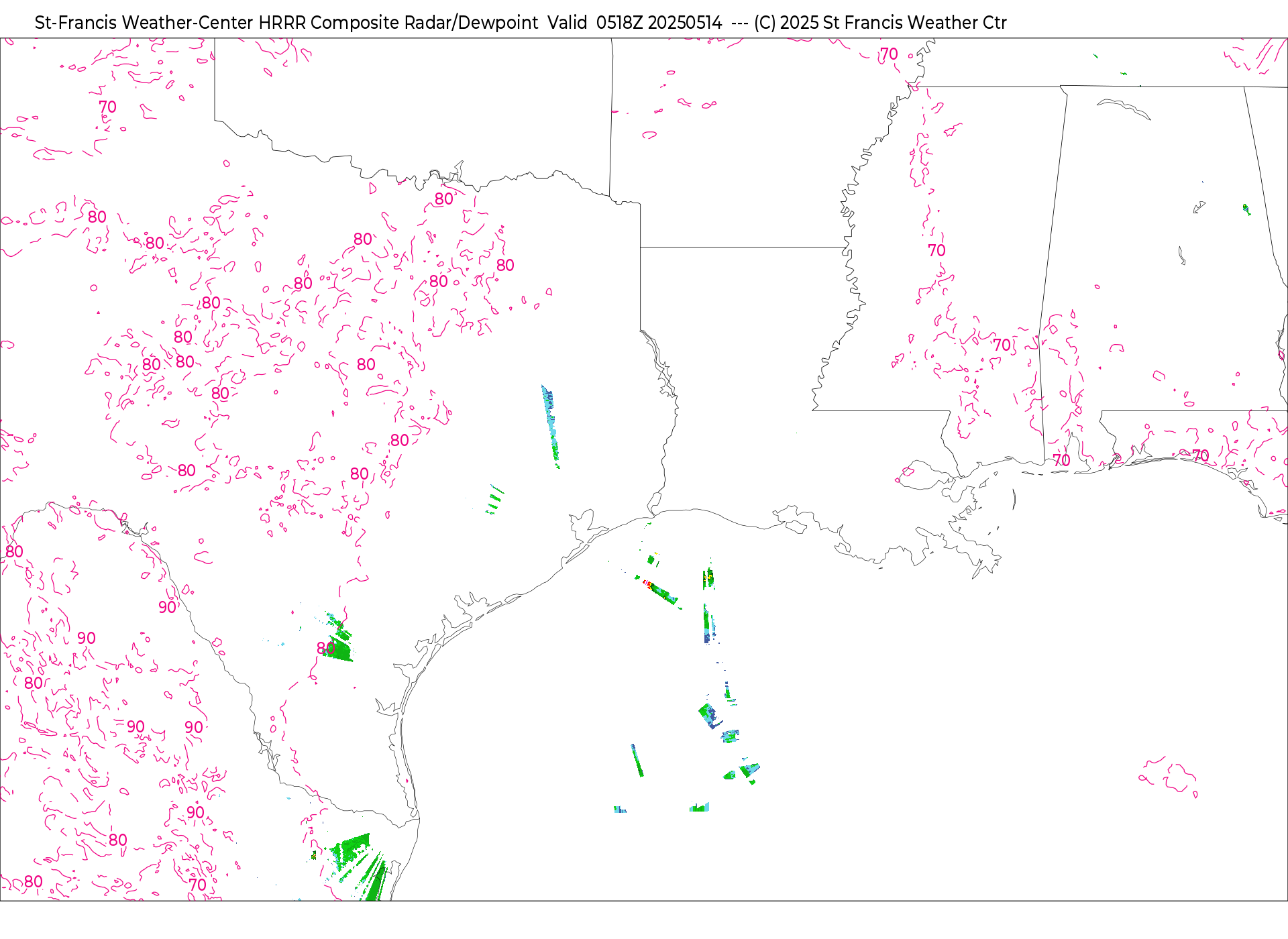Click the "80" label overlapping the green radar echo
The height and width of the screenshot is (939, 1288).
click(x=326, y=648)
